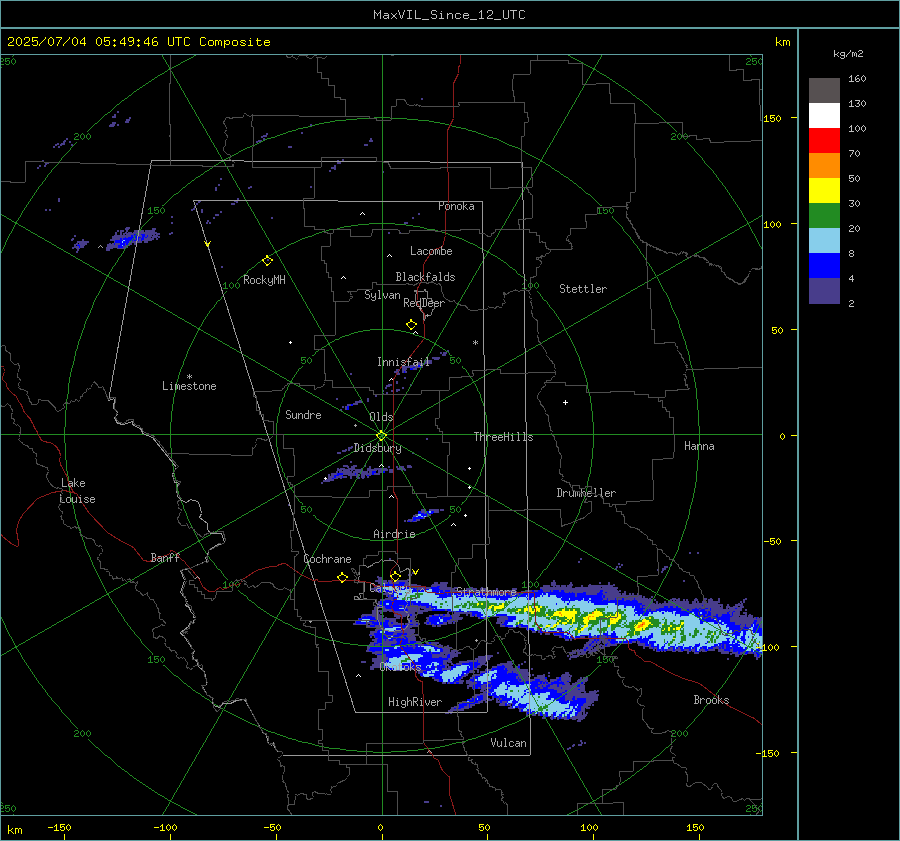Click the Lake Louise label

point(77,491)
